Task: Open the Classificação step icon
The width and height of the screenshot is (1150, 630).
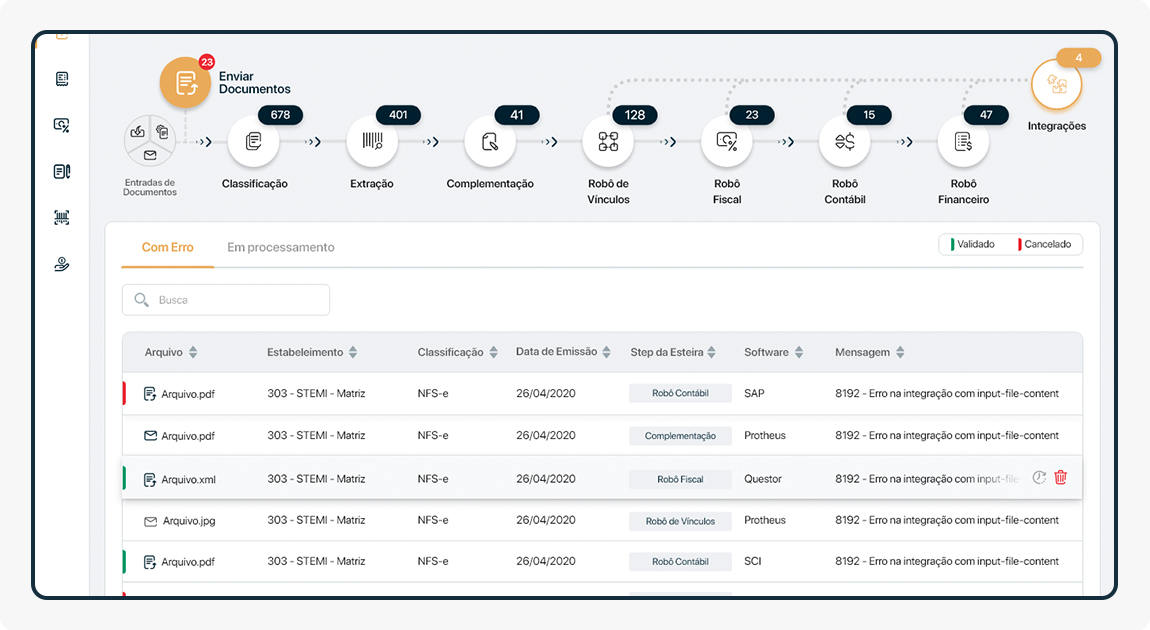Action: [x=254, y=142]
